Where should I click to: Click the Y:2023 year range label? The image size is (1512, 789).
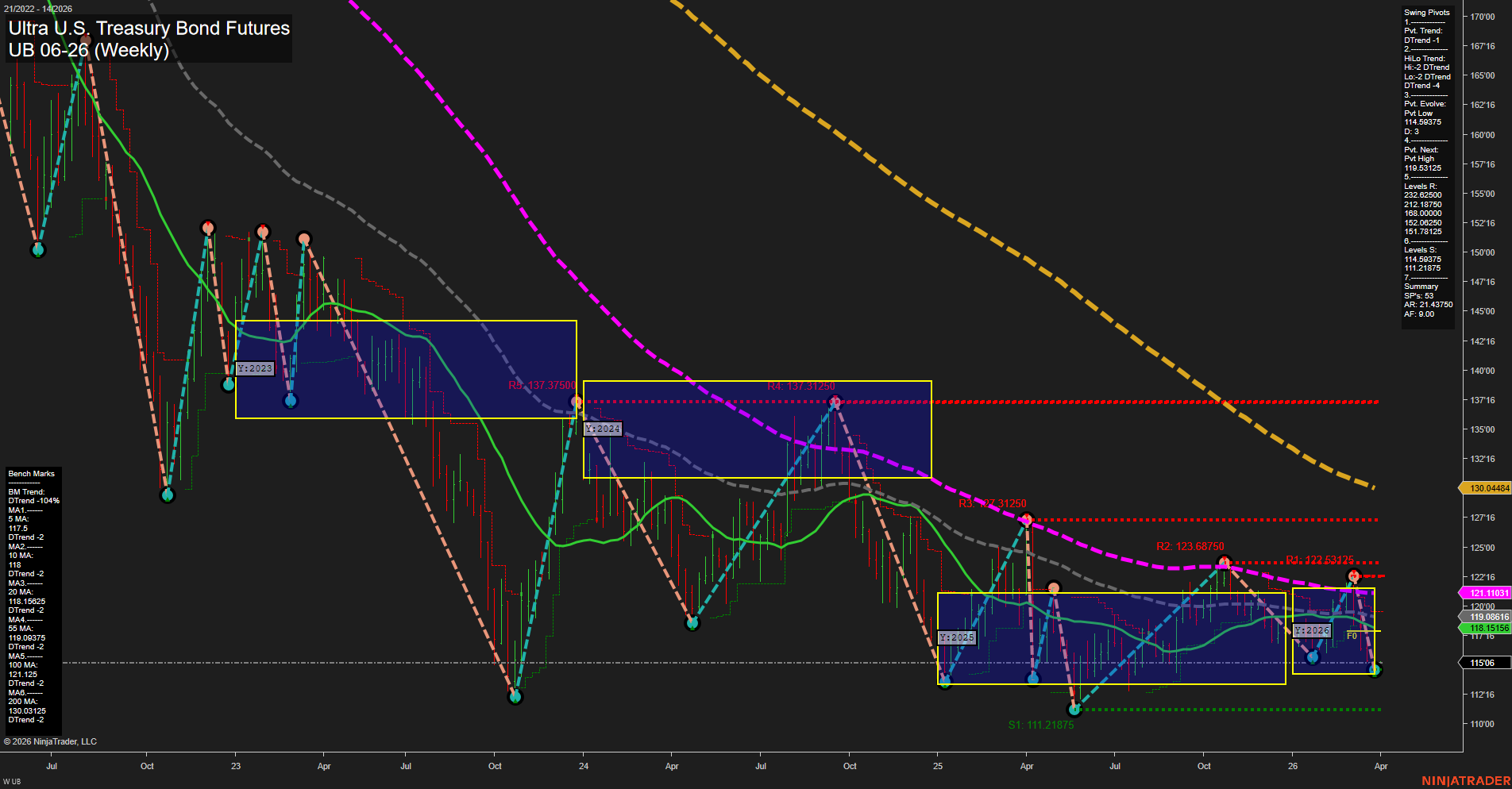255,368
